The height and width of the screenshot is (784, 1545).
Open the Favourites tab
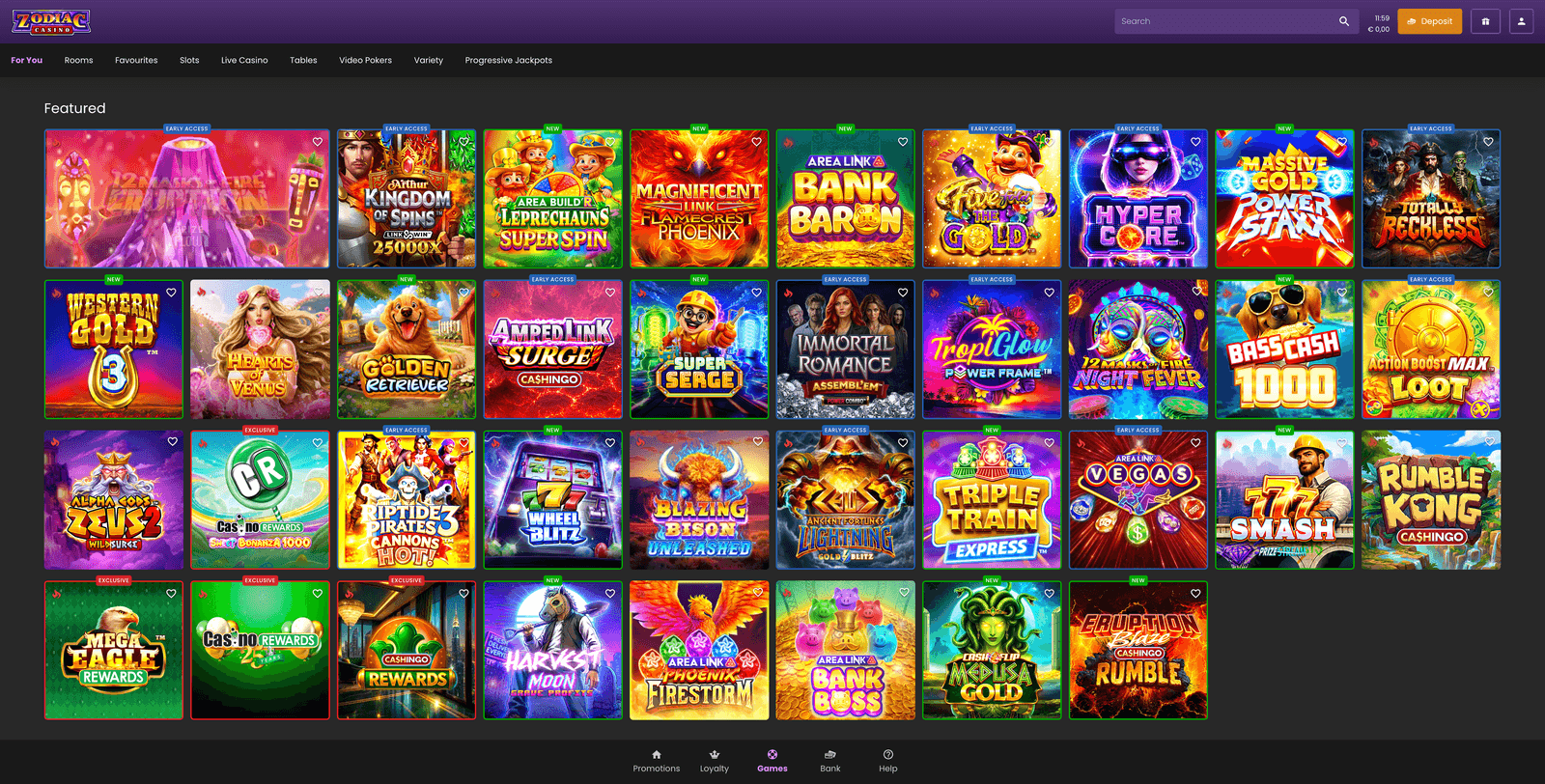point(136,60)
